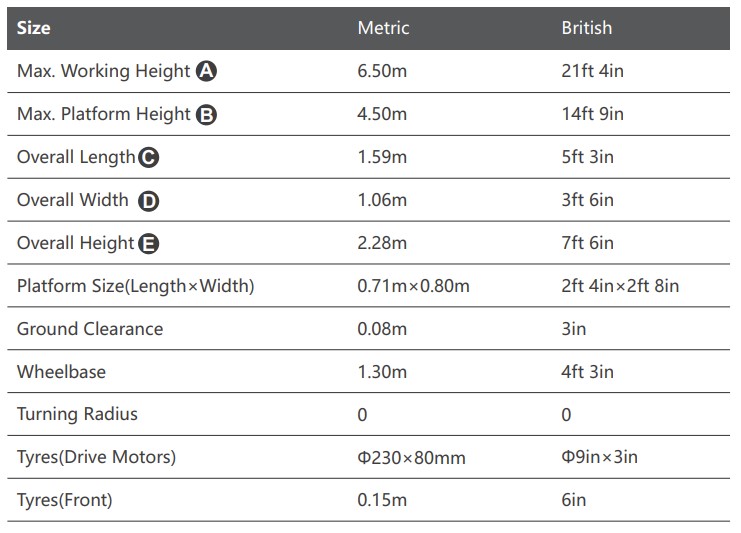Screen dimensions: 741x533
Task: Select the Size column header
Action: coord(34,28)
